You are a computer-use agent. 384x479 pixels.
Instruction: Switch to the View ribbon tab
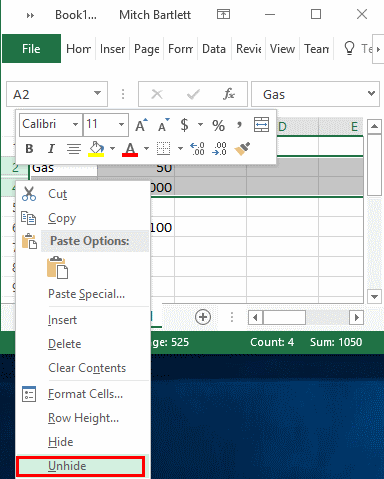[x=282, y=49]
